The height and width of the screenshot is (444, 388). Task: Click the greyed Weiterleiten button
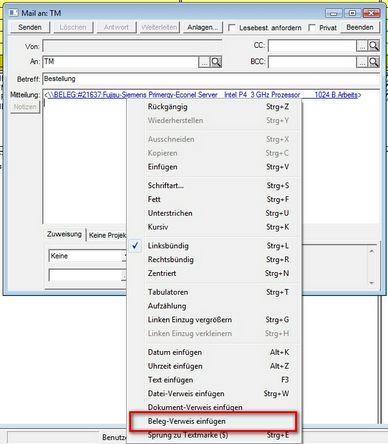click(x=159, y=27)
